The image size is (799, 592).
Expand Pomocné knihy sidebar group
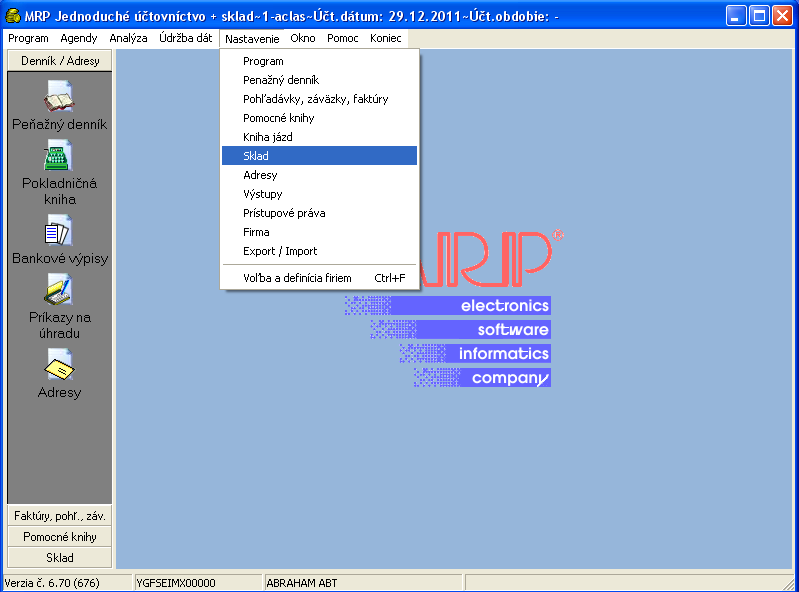tap(60, 537)
